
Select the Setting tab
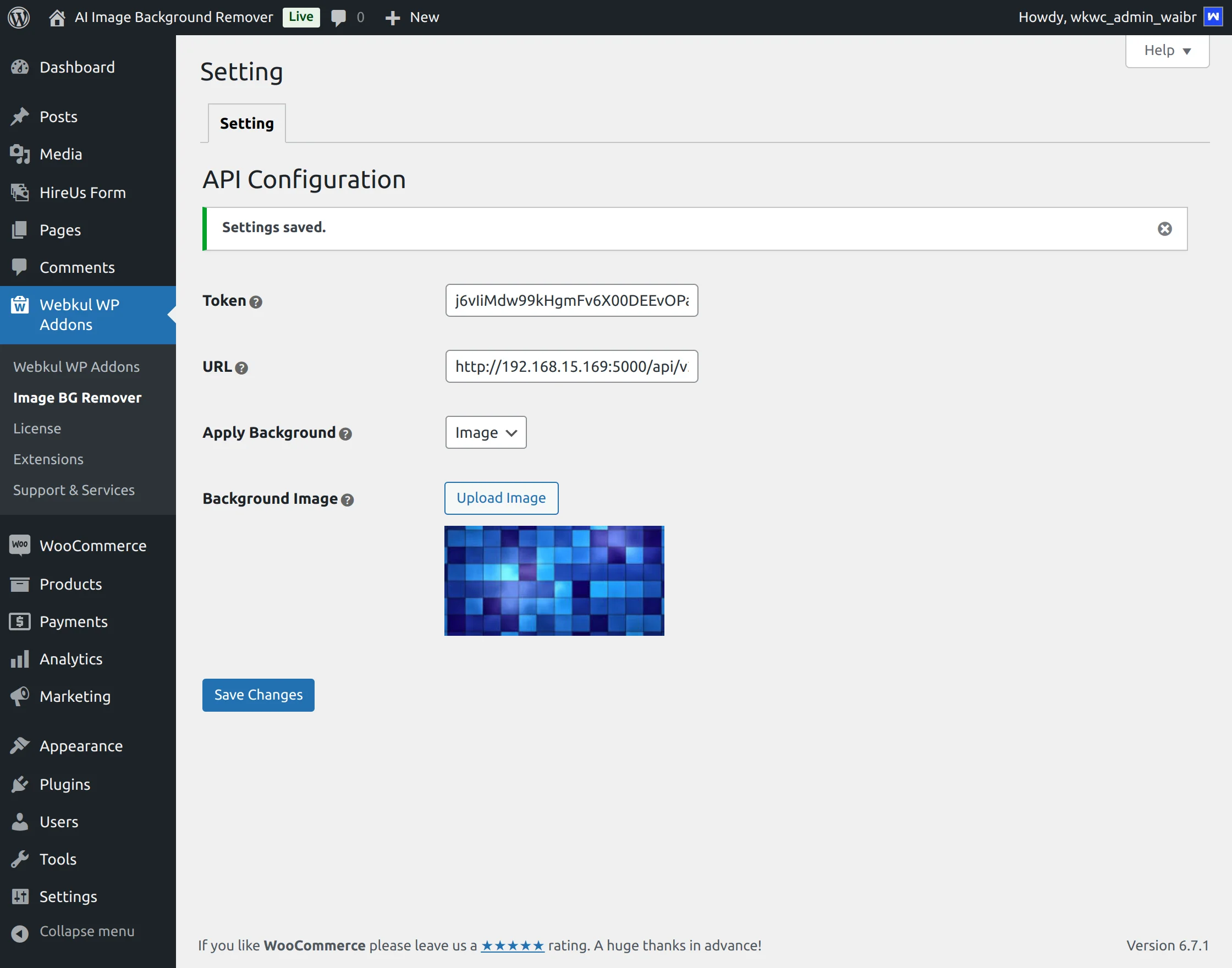pyautogui.click(x=246, y=123)
